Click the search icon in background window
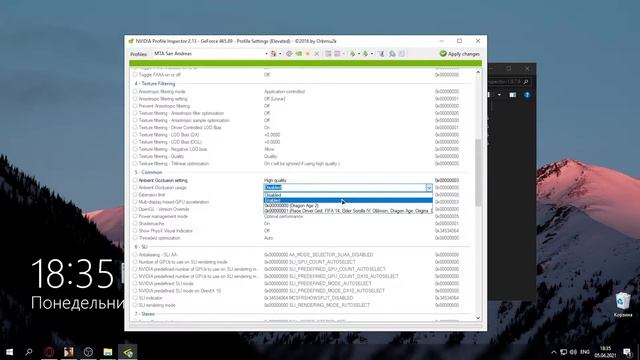This screenshot has height=360, width=640. click(526, 82)
